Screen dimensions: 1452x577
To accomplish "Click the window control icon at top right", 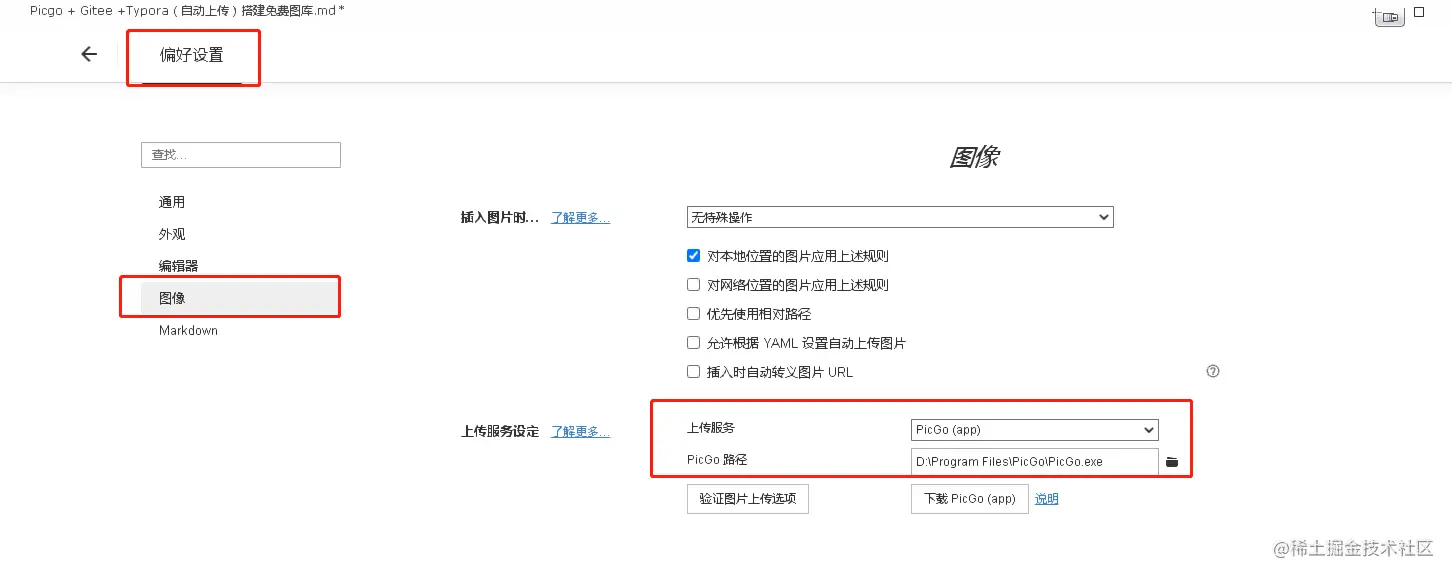I will pos(1389,17).
